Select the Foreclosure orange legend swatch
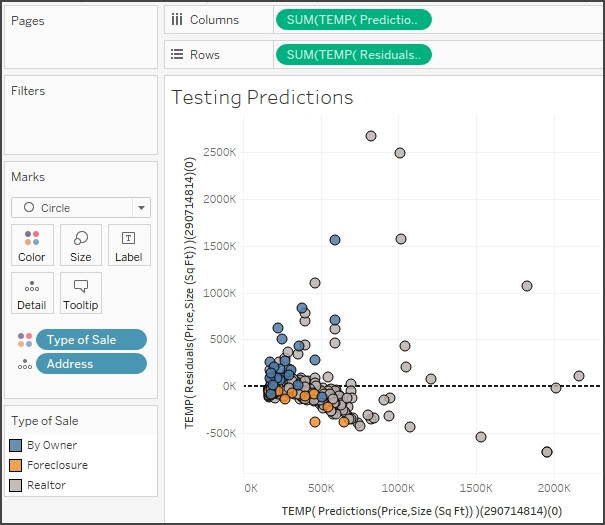 (16, 465)
